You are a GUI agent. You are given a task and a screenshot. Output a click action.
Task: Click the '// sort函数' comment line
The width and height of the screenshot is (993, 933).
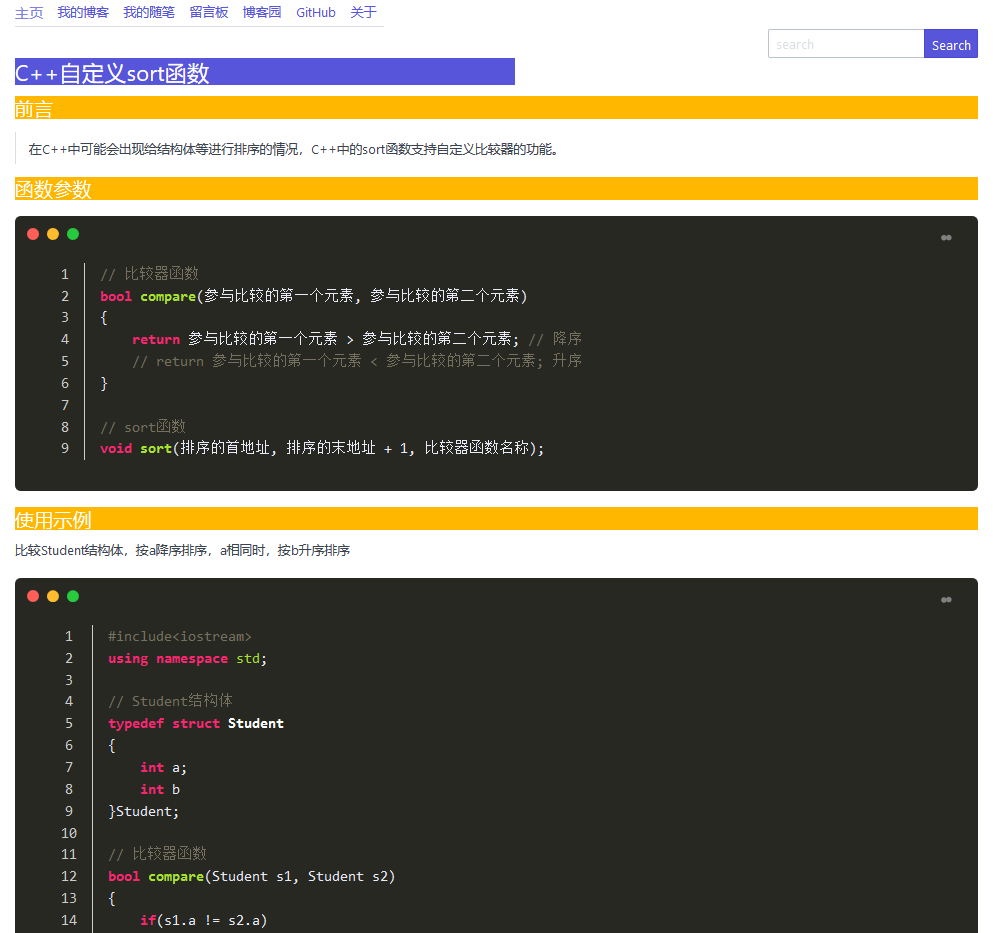[x=143, y=427]
